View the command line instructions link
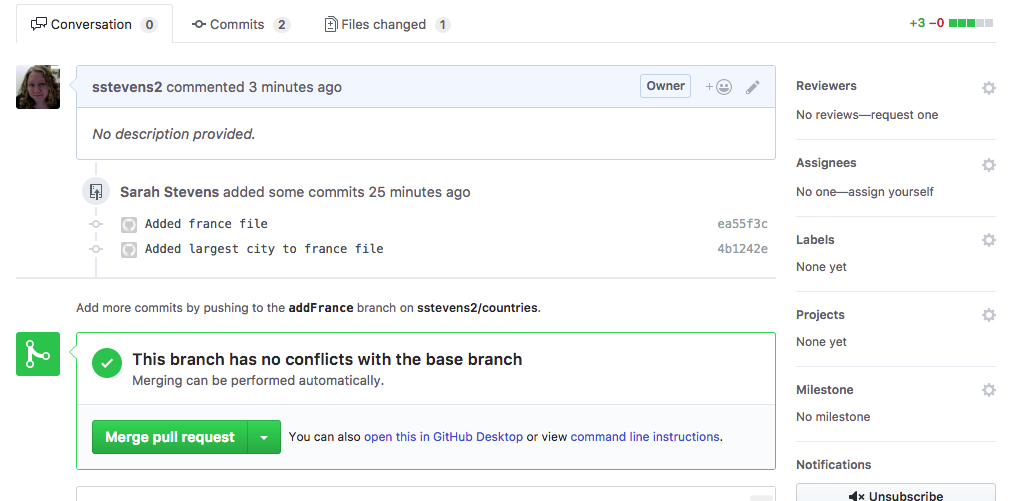This screenshot has height=501, width=1022. [x=645, y=437]
